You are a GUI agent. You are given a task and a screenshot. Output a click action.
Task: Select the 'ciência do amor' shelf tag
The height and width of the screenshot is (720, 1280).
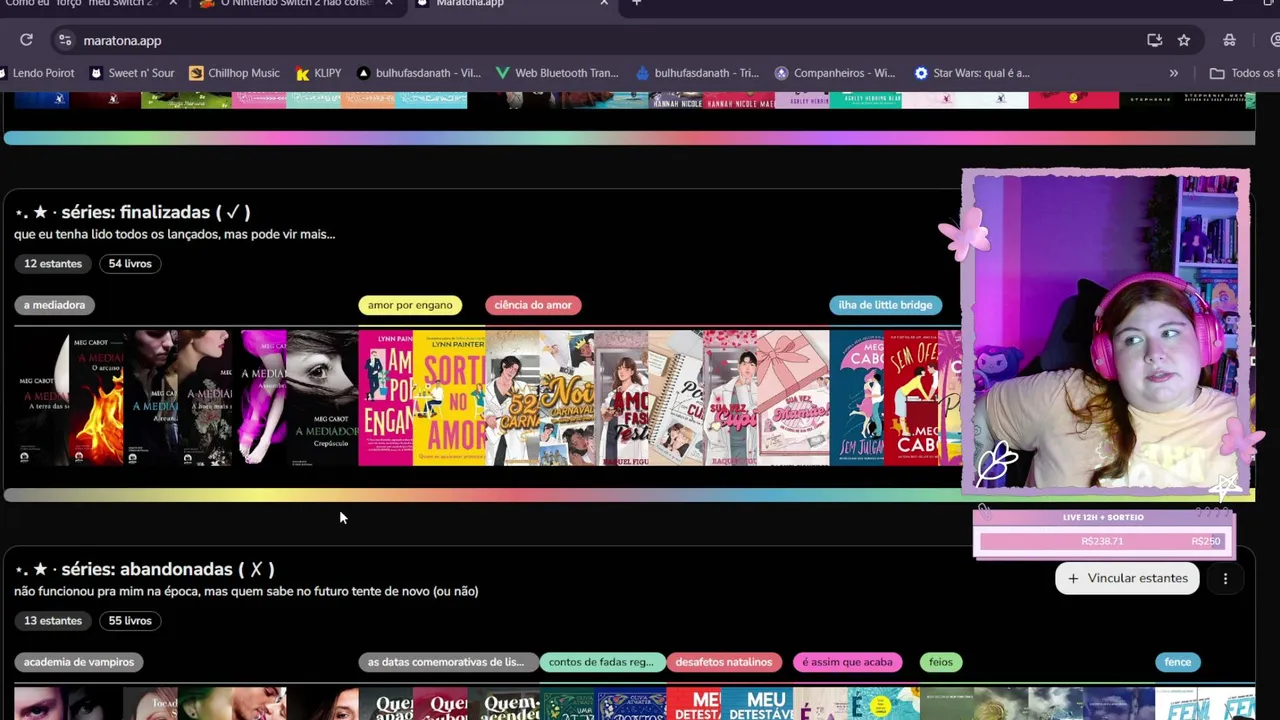[533, 305]
